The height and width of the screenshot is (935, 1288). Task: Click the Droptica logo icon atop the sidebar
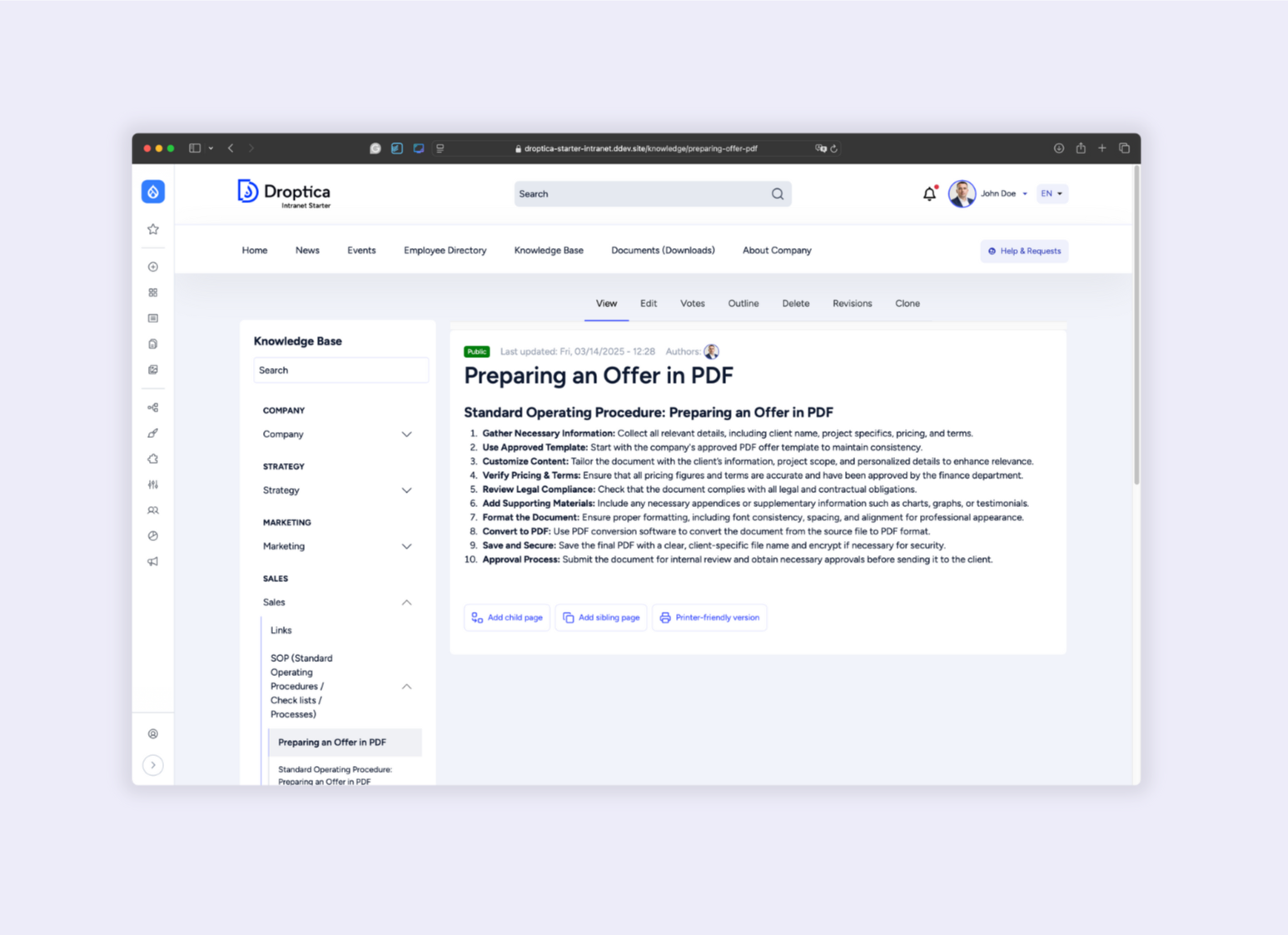pyautogui.click(x=153, y=191)
